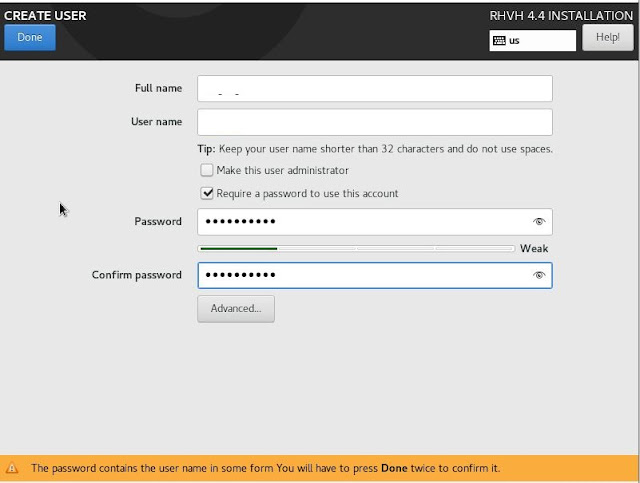Click the keyboard icon in layout box
This screenshot has width=640, height=483.
click(499, 40)
